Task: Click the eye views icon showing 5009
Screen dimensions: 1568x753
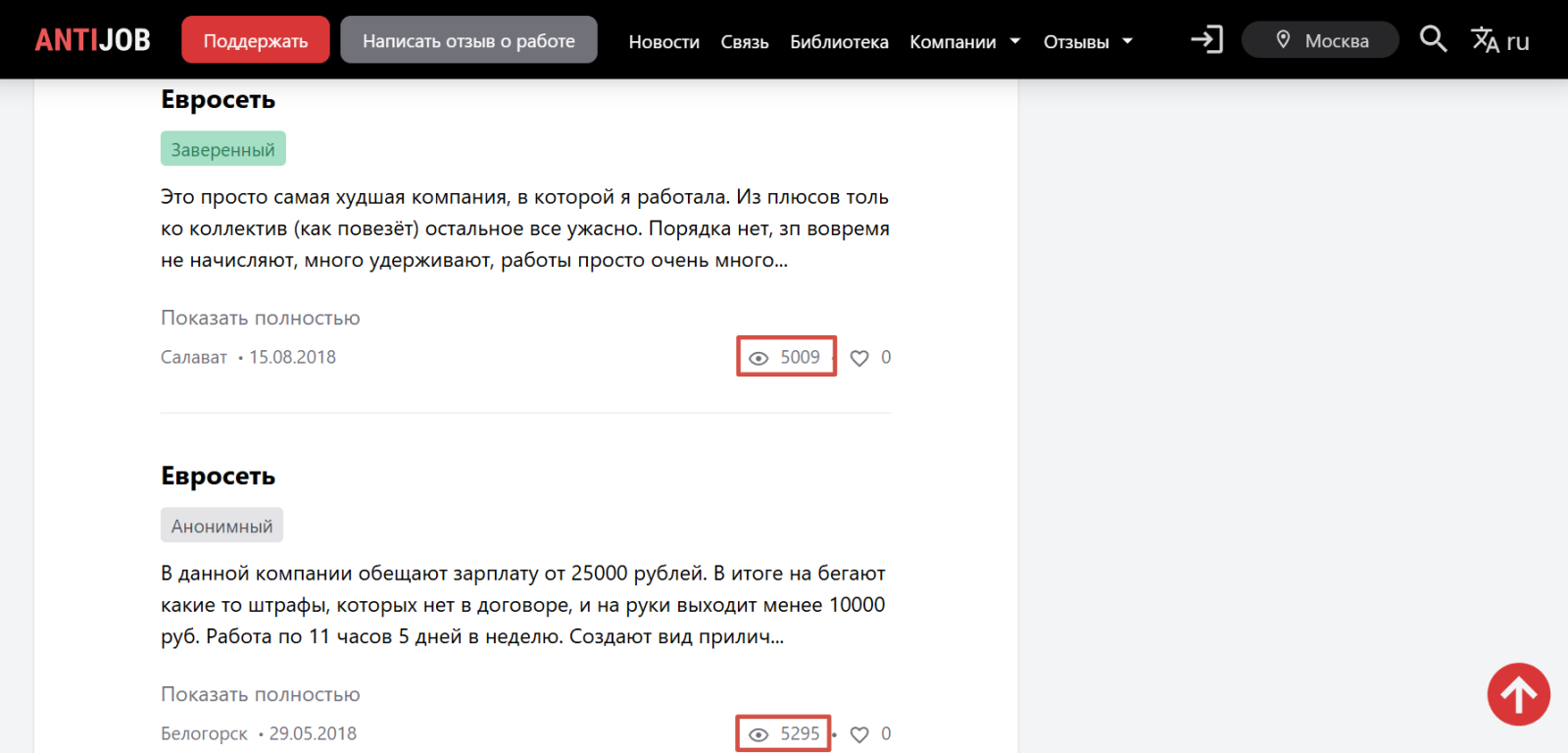Action: coord(759,358)
